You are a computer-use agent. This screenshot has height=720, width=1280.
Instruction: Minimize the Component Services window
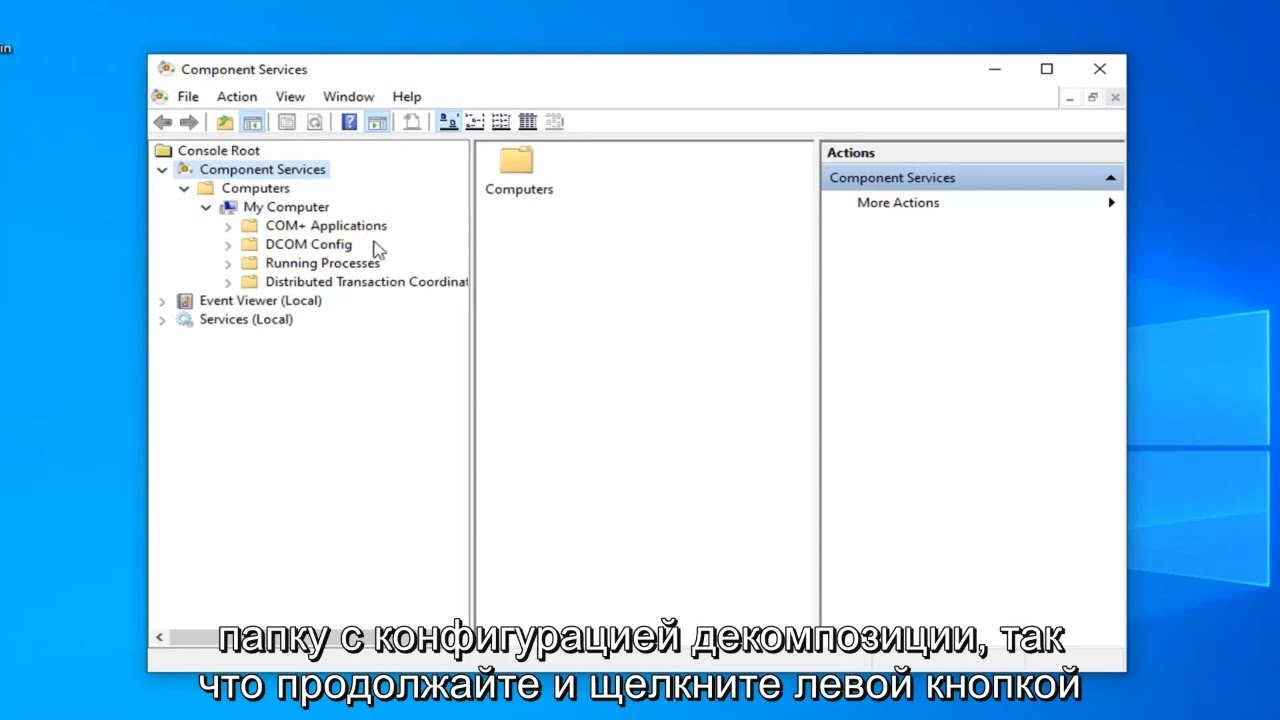click(x=994, y=69)
